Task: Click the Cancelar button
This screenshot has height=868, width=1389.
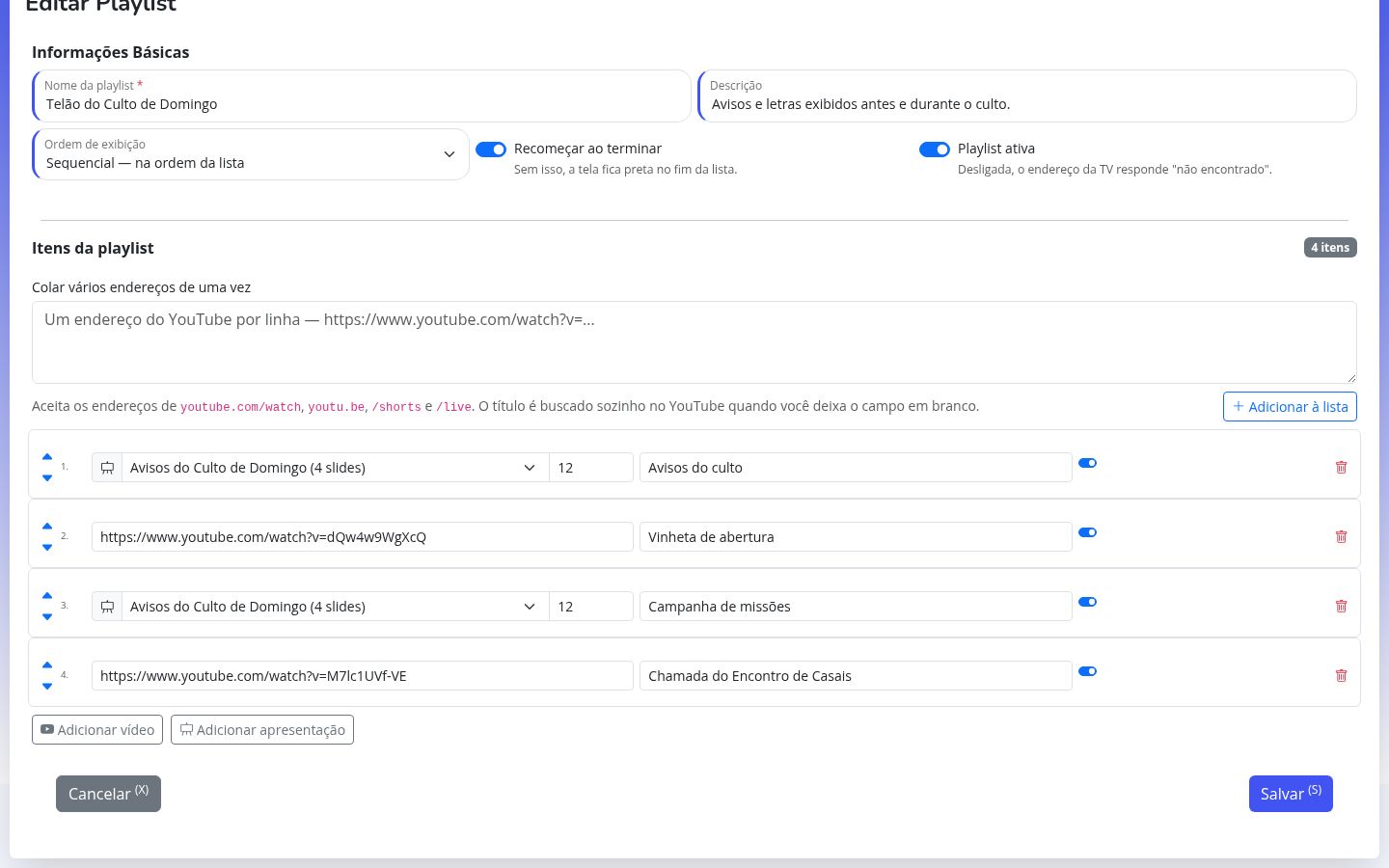Action: (108, 794)
